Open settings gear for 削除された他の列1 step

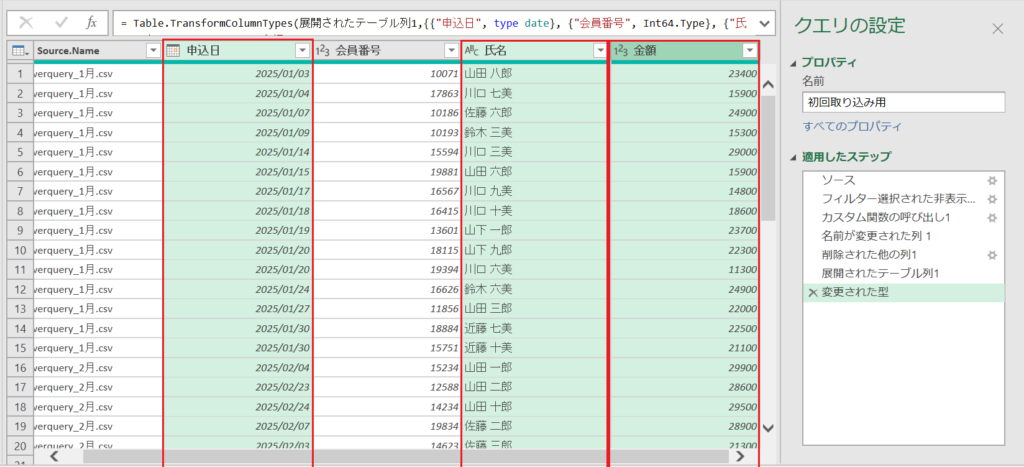tap(992, 255)
